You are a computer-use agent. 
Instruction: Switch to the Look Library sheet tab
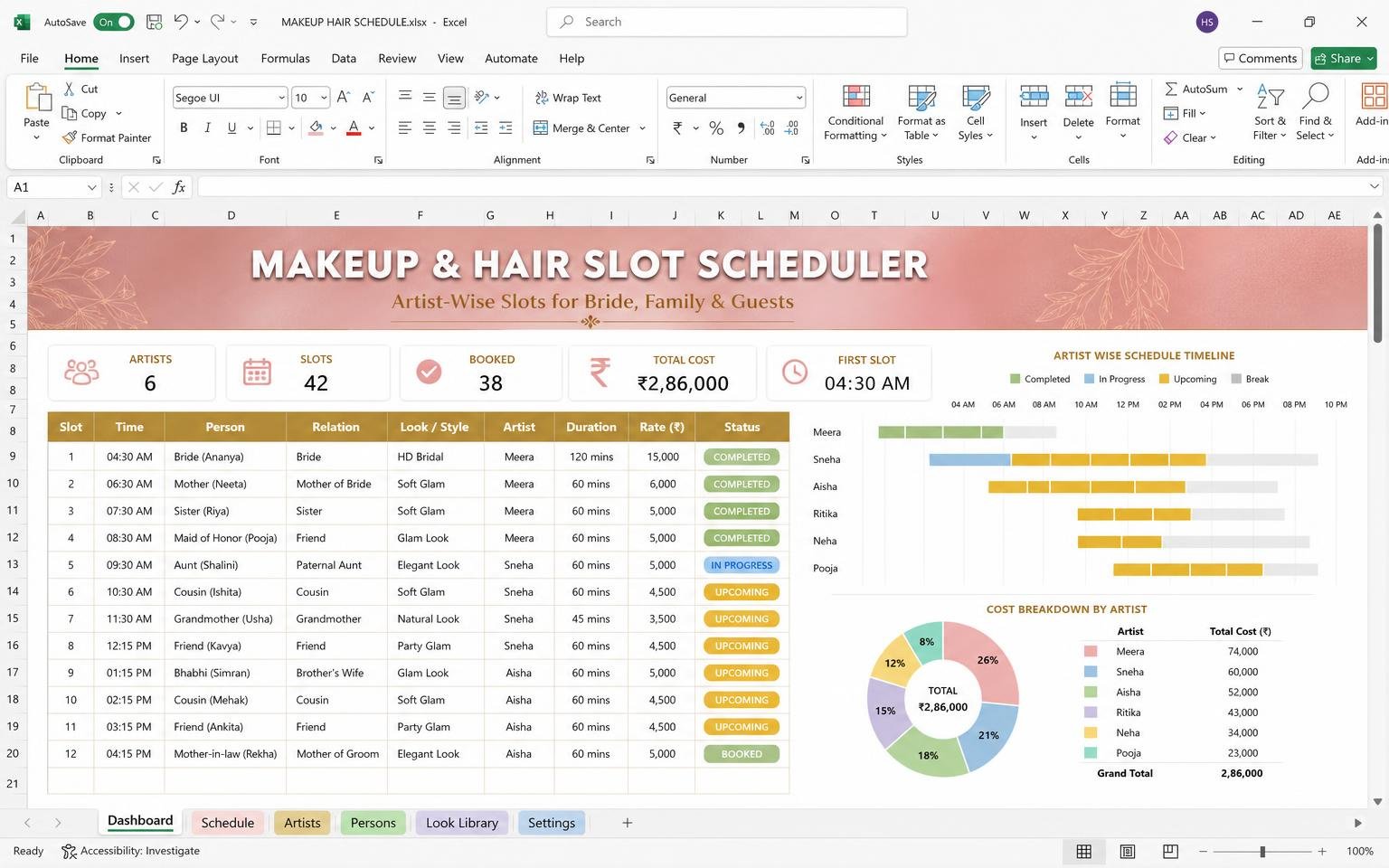[x=462, y=823]
